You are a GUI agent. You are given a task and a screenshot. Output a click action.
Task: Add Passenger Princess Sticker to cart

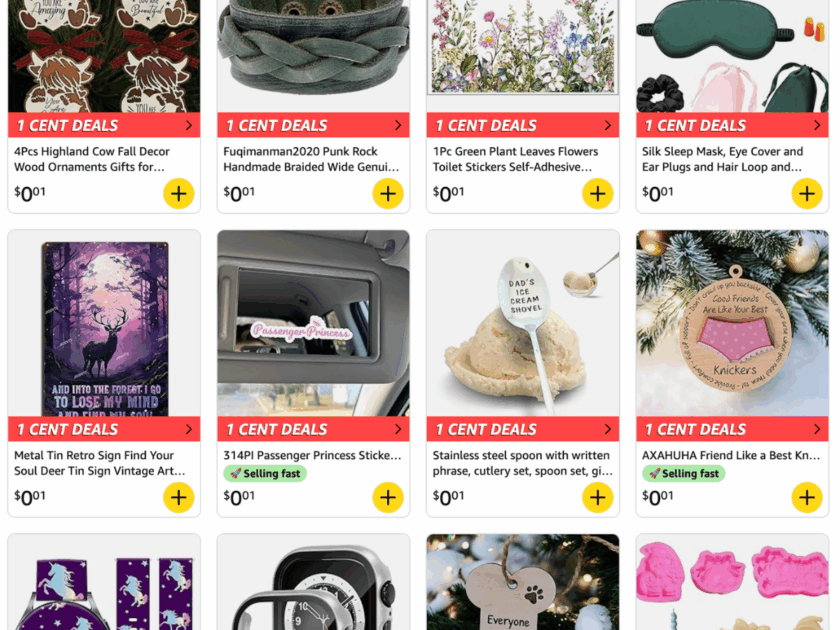[388, 497]
